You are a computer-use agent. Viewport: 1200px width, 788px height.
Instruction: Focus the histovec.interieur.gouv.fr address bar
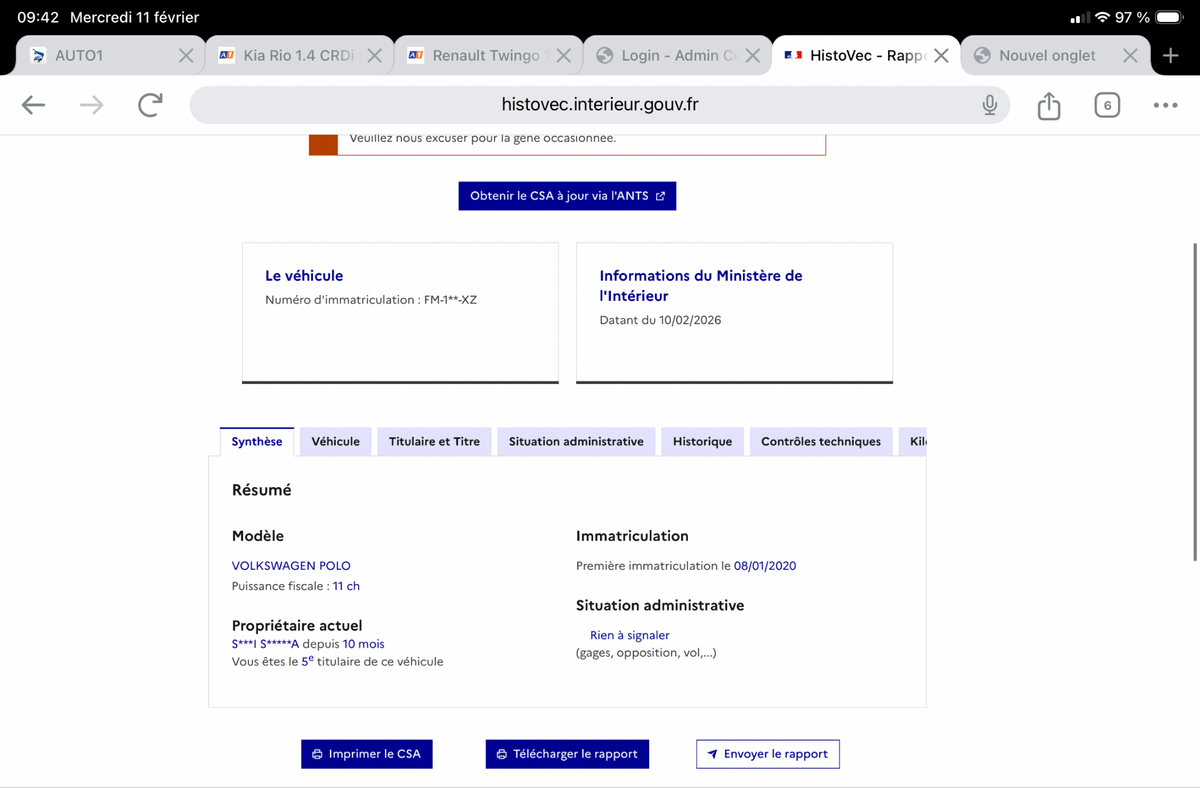point(600,105)
